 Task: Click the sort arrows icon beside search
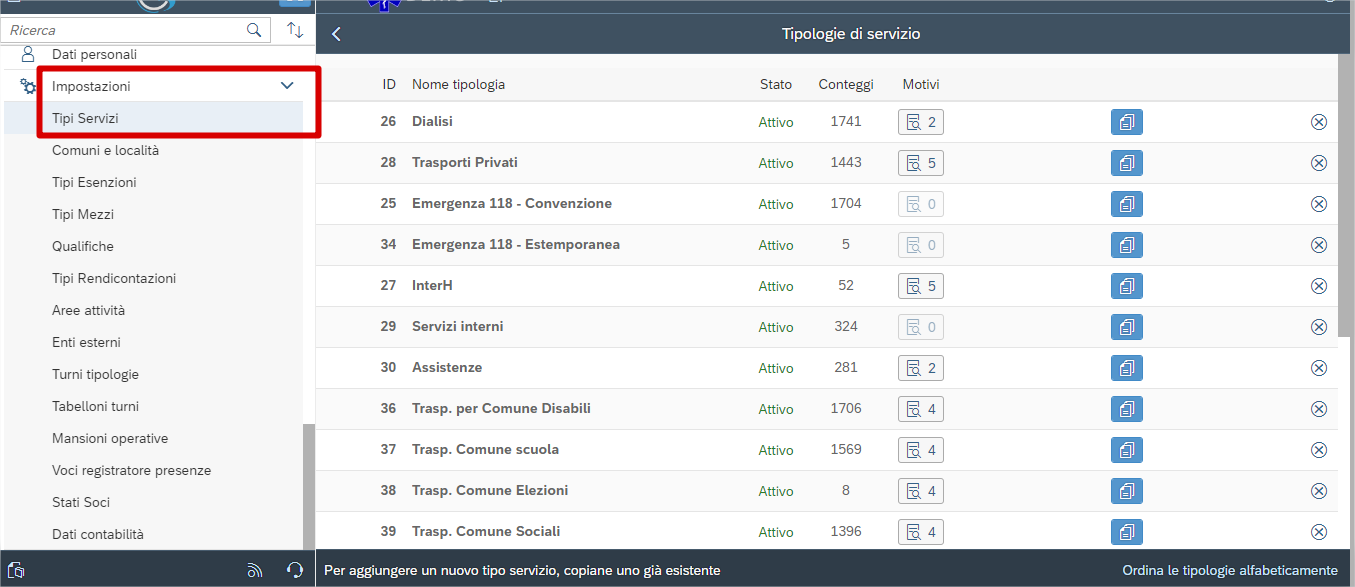[x=295, y=30]
